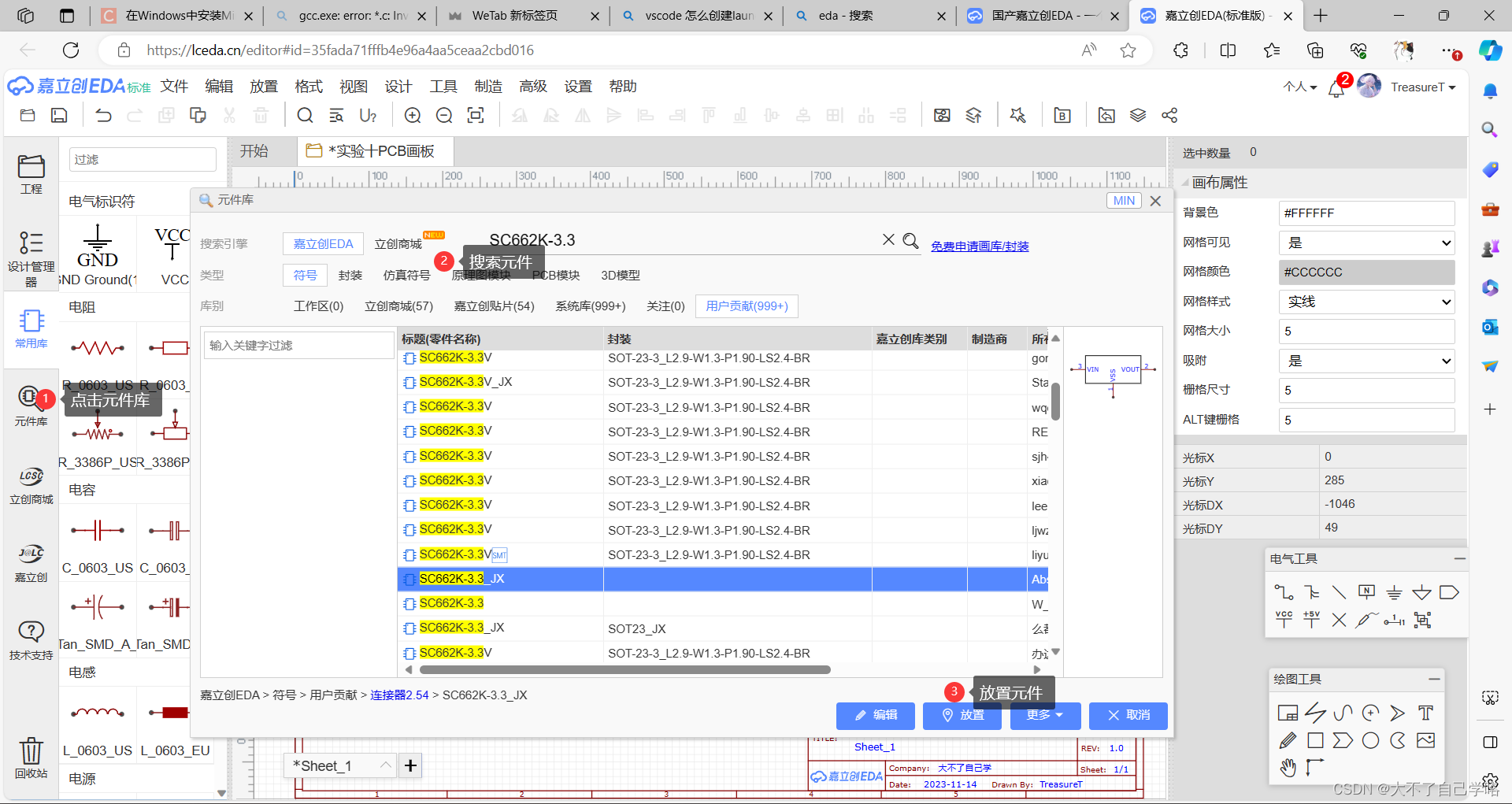1512x804 pixels.
Task: Click the 放置 button to place component
Action: pos(962,716)
